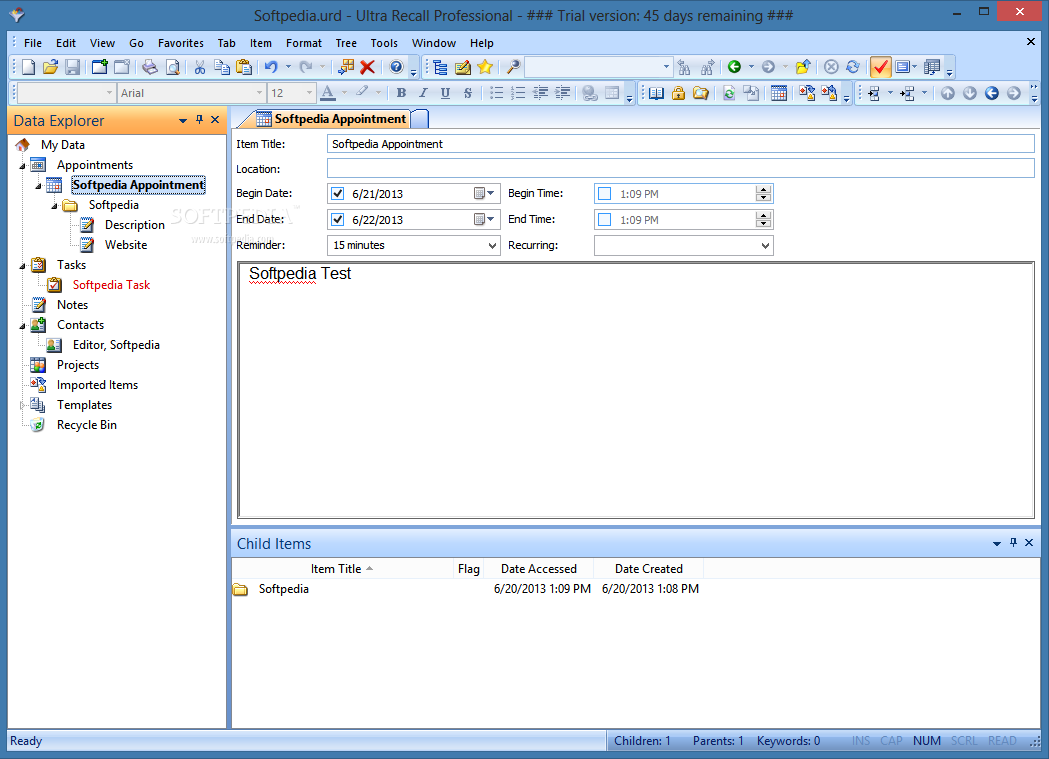The height and width of the screenshot is (759, 1049).
Task: Open the highlight color dropdown arrow
Action: point(378,93)
